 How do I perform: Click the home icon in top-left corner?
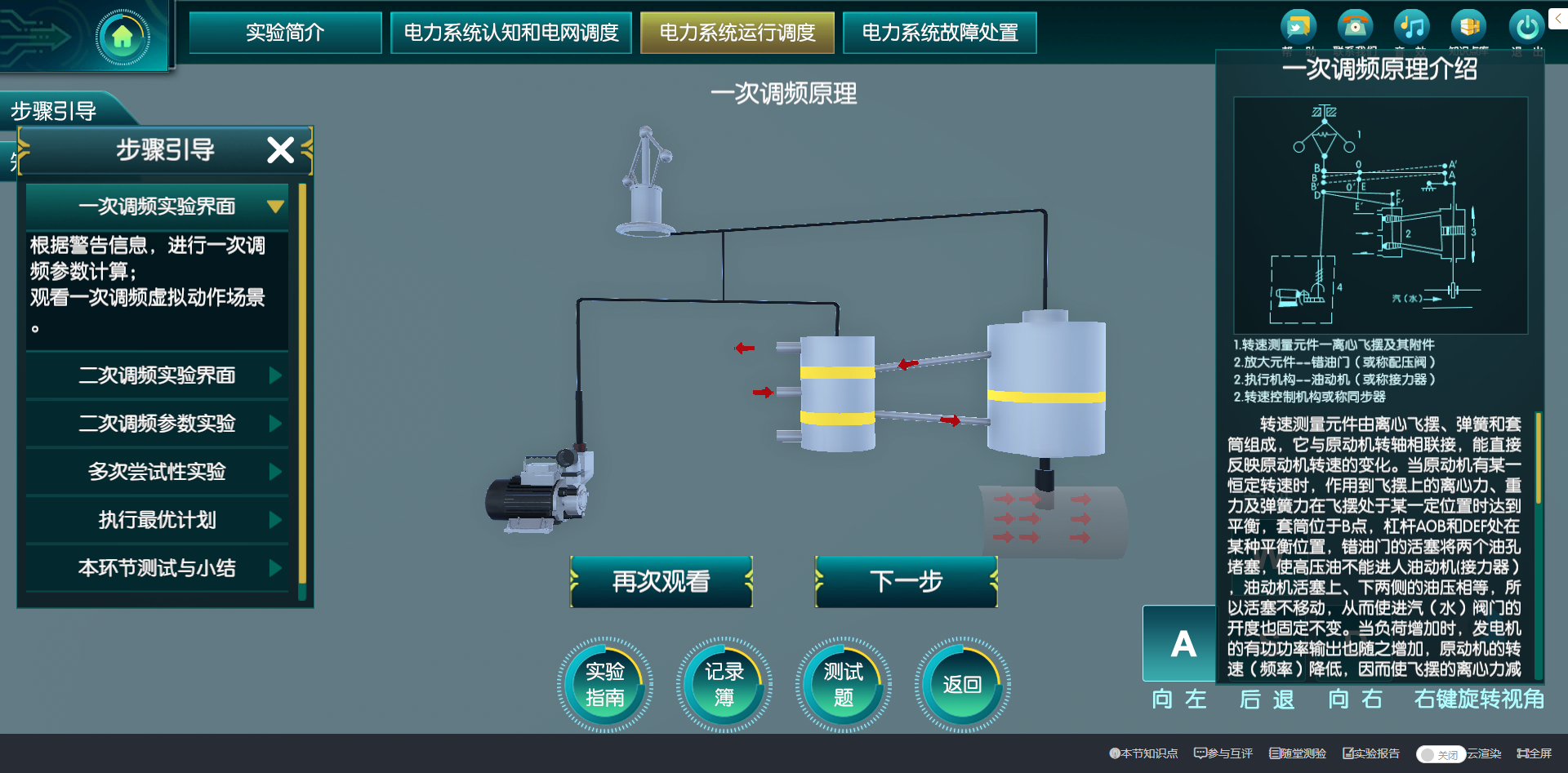[122, 37]
